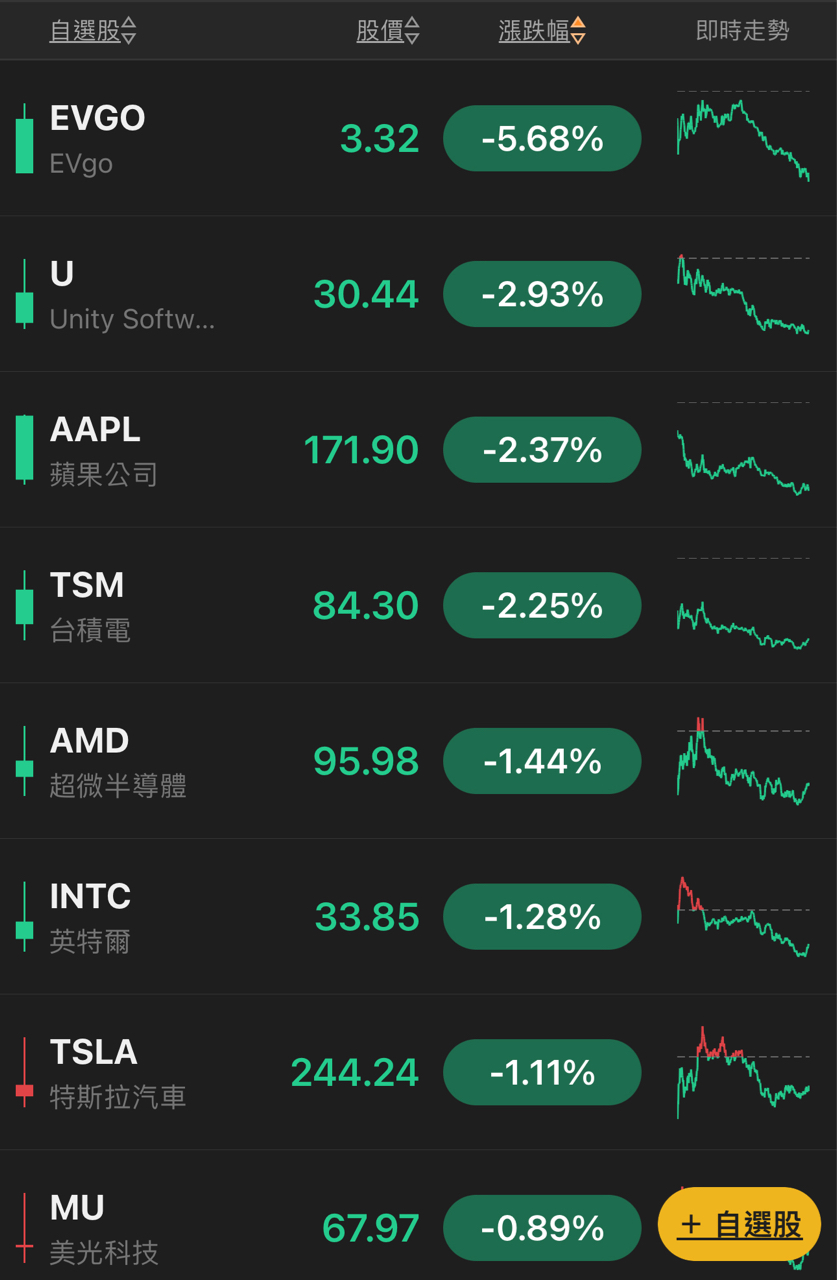837x1280 pixels.
Task: Open the INTC intraday trend sparkline chart
Action: [x=742, y=917]
